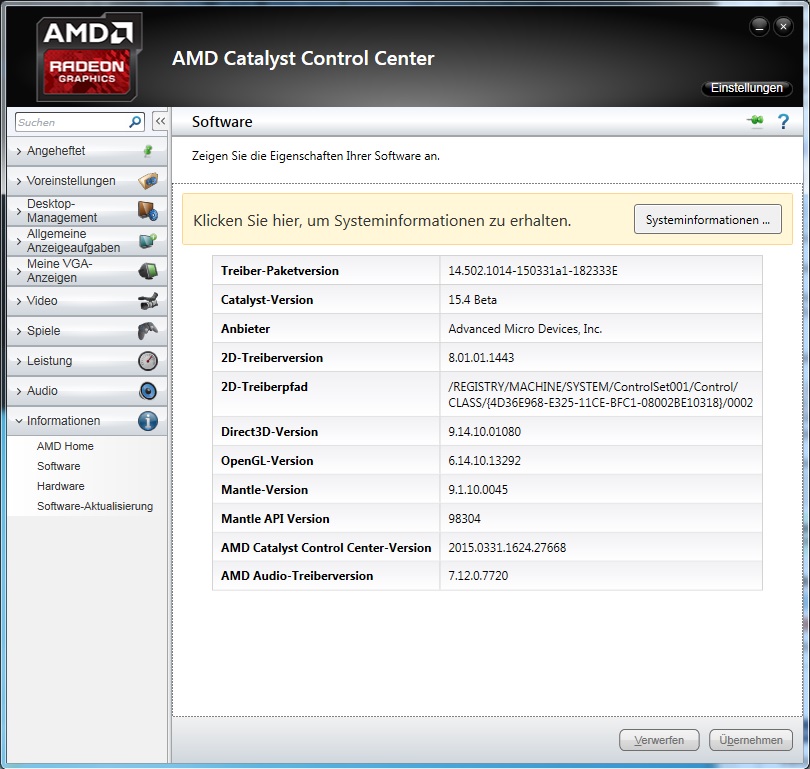Open AMD Home under Informationen
Viewport: 810px width, 769px height.
tap(65, 446)
